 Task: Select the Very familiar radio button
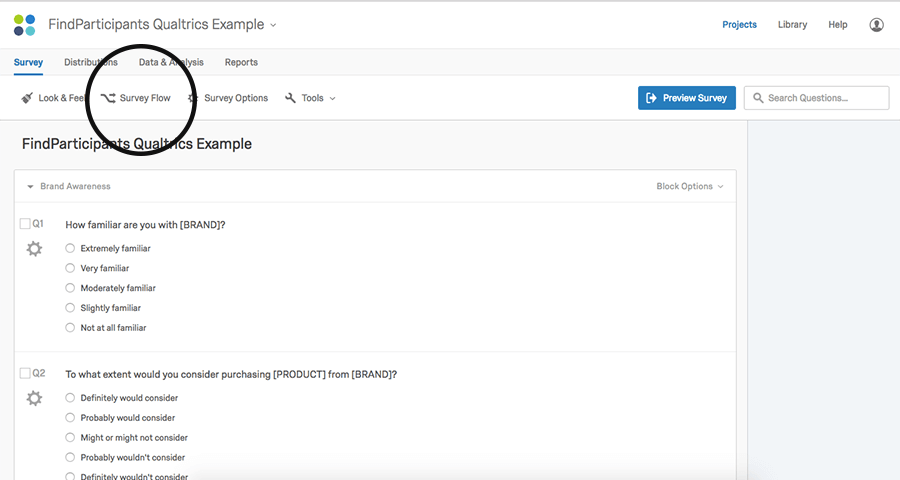click(70, 268)
